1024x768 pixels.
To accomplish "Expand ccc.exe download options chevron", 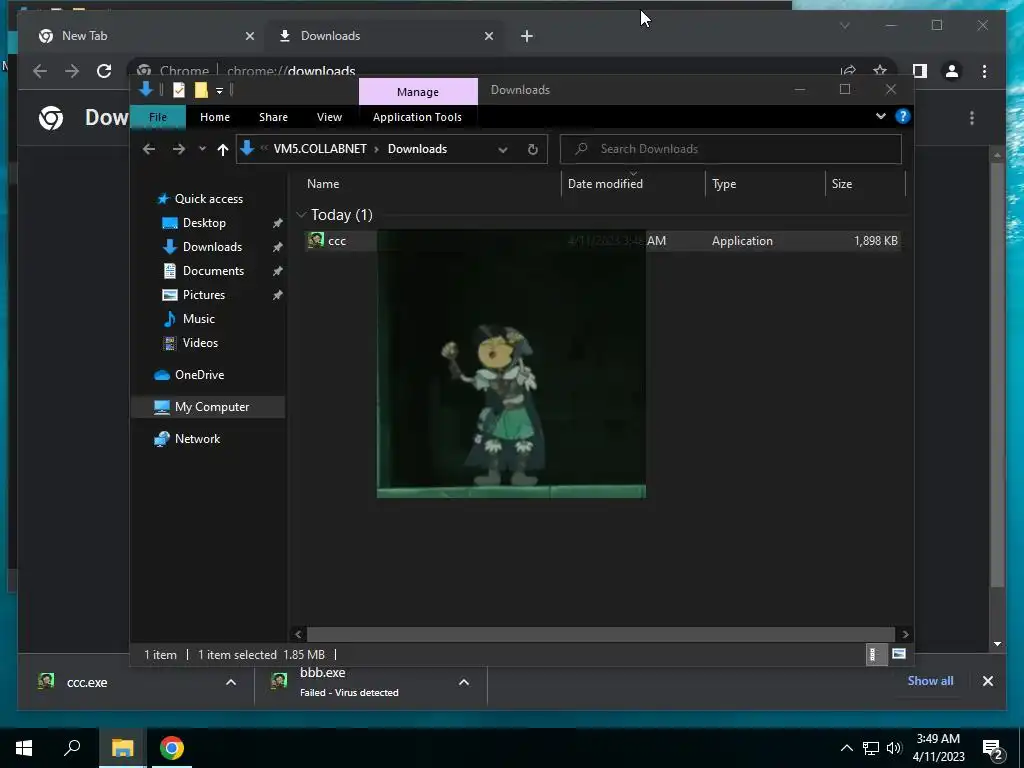I will (x=231, y=682).
